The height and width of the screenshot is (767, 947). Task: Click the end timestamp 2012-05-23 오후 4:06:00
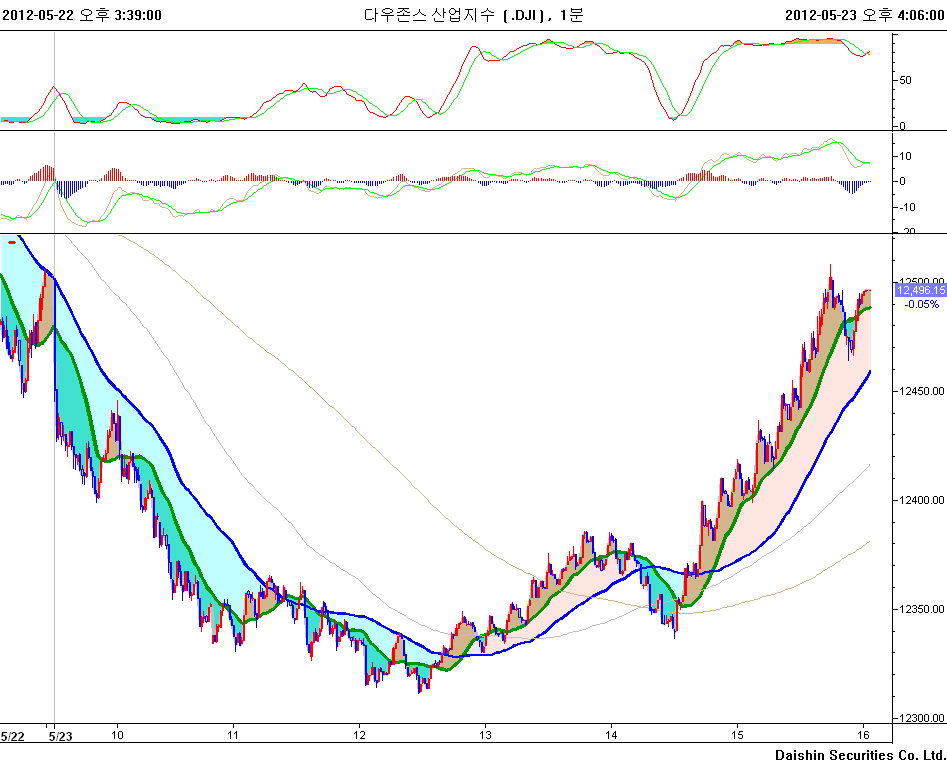coord(865,15)
